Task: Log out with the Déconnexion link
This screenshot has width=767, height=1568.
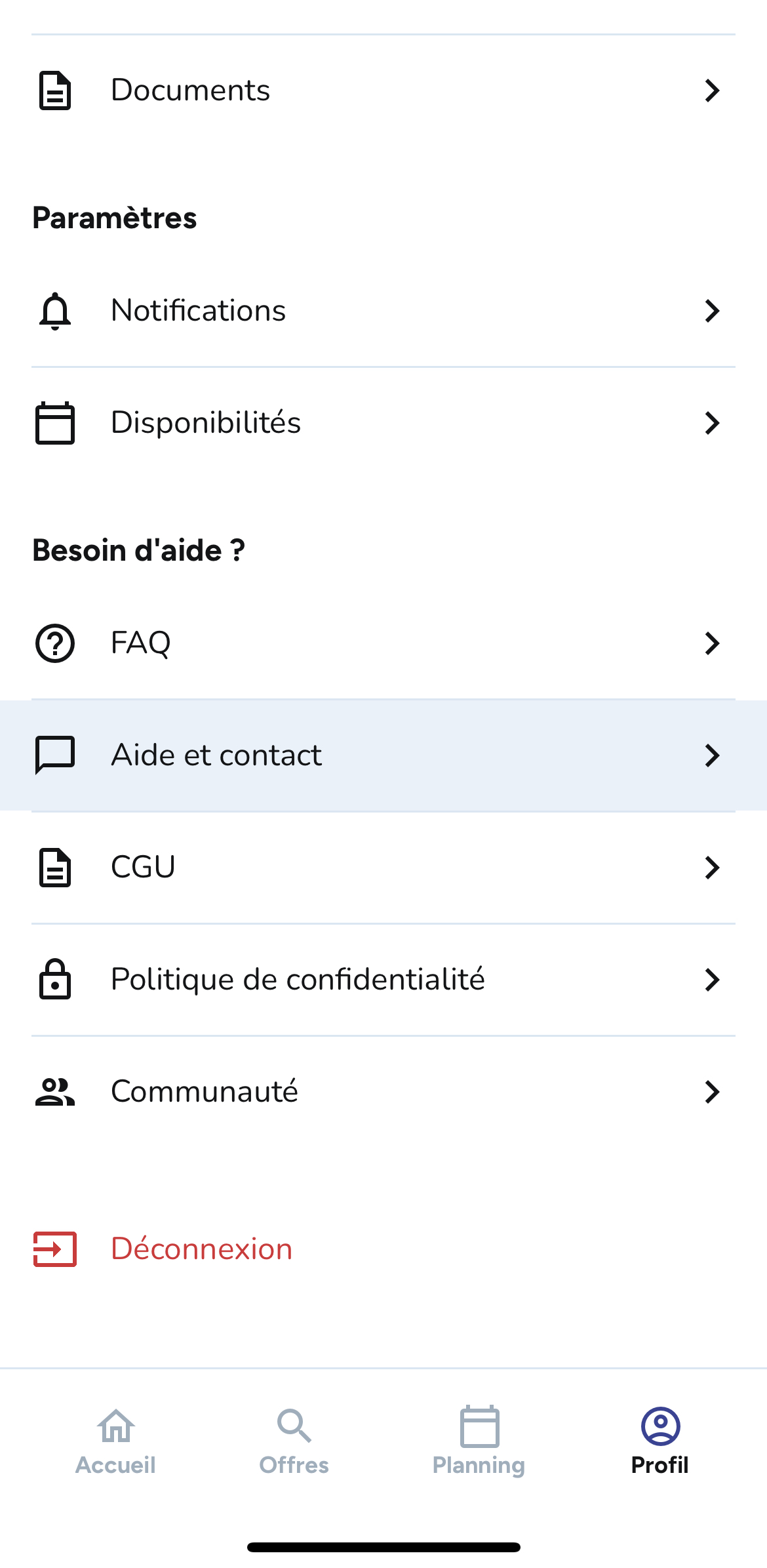Action: pos(201,1249)
